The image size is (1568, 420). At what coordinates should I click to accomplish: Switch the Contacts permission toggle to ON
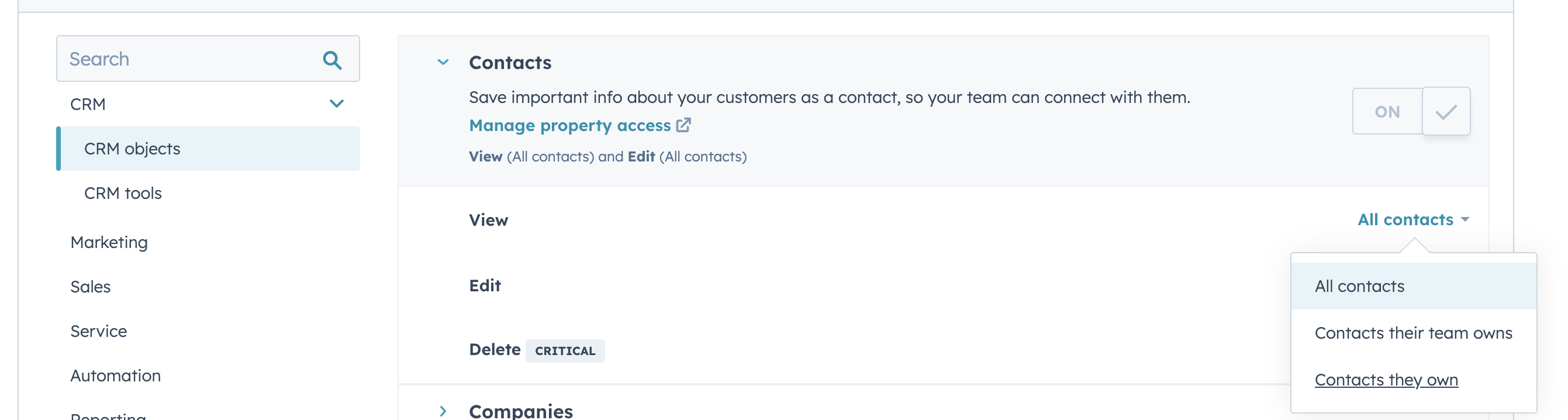[1388, 111]
